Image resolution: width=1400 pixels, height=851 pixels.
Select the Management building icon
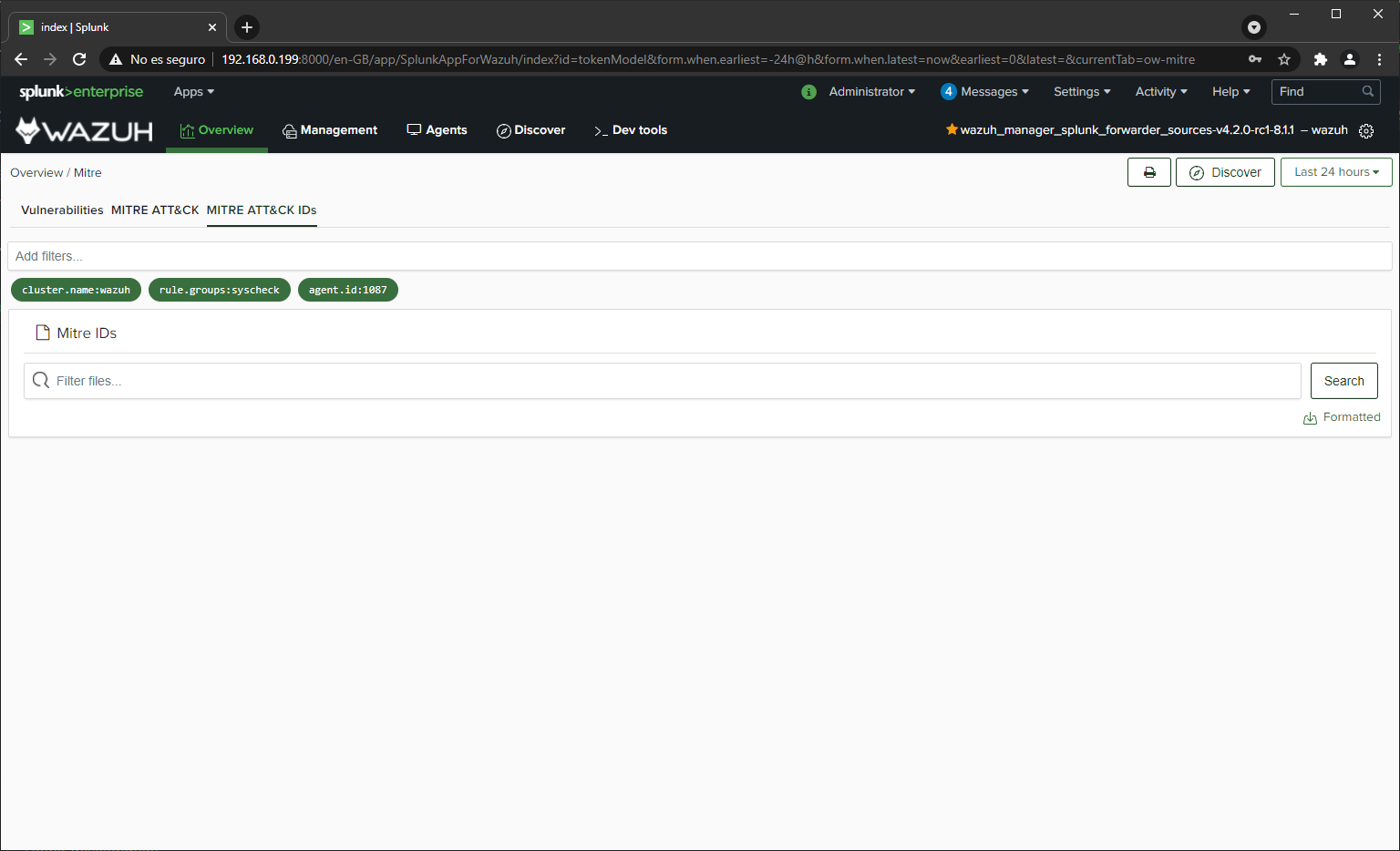[288, 130]
